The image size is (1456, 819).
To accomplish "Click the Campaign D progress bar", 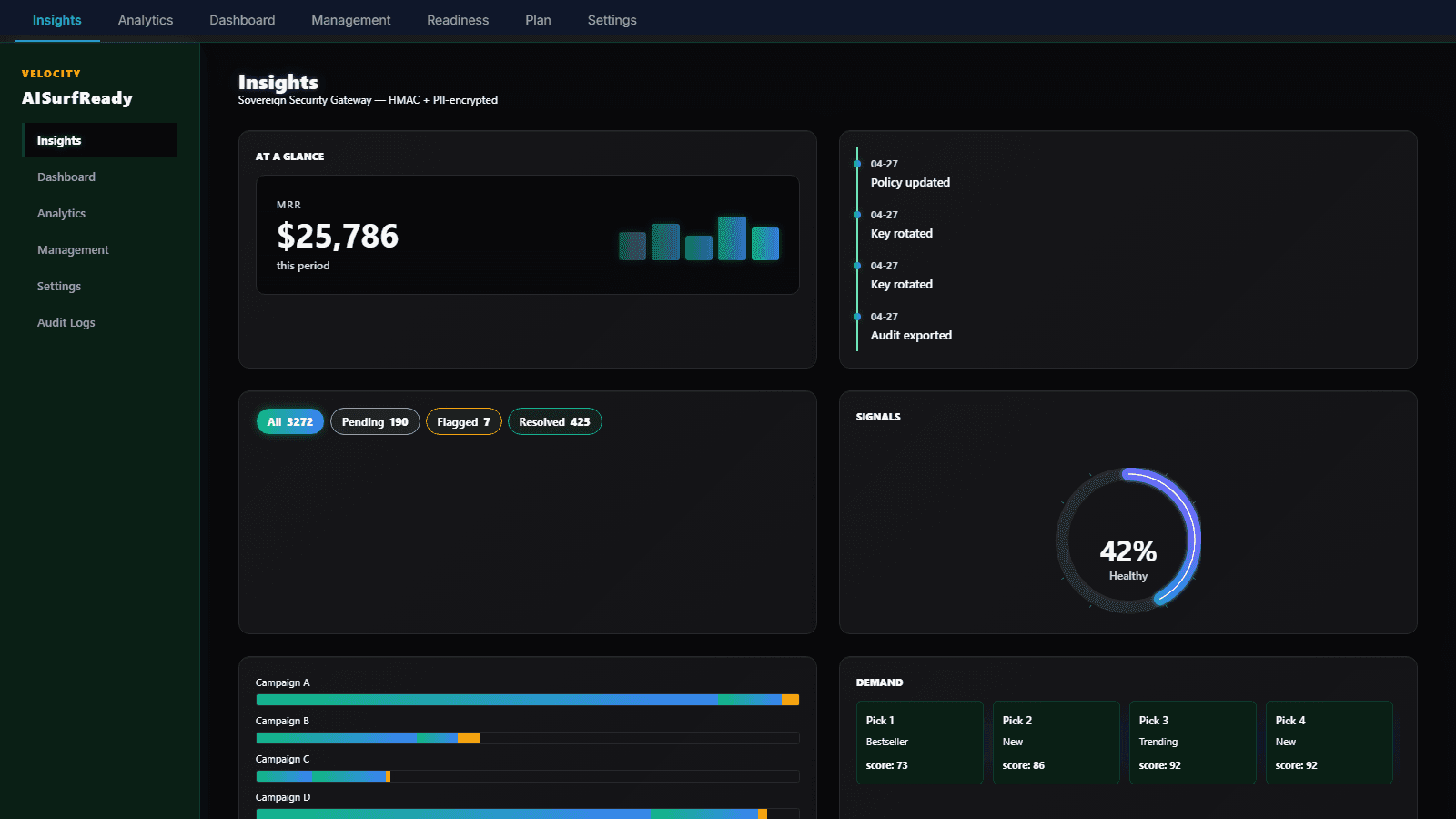I will 528,814.
